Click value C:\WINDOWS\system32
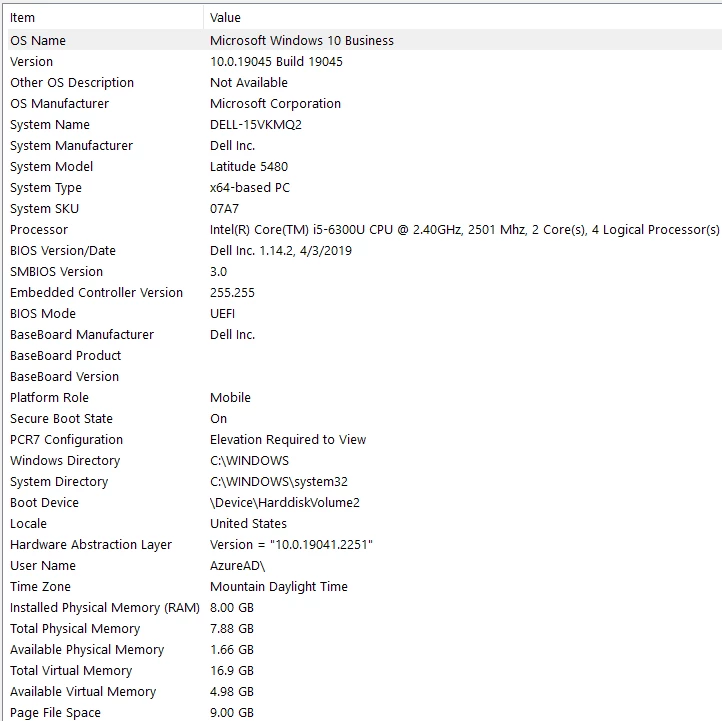Image resolution: width=722 pixels, height=721 pixels. point(279,482)
